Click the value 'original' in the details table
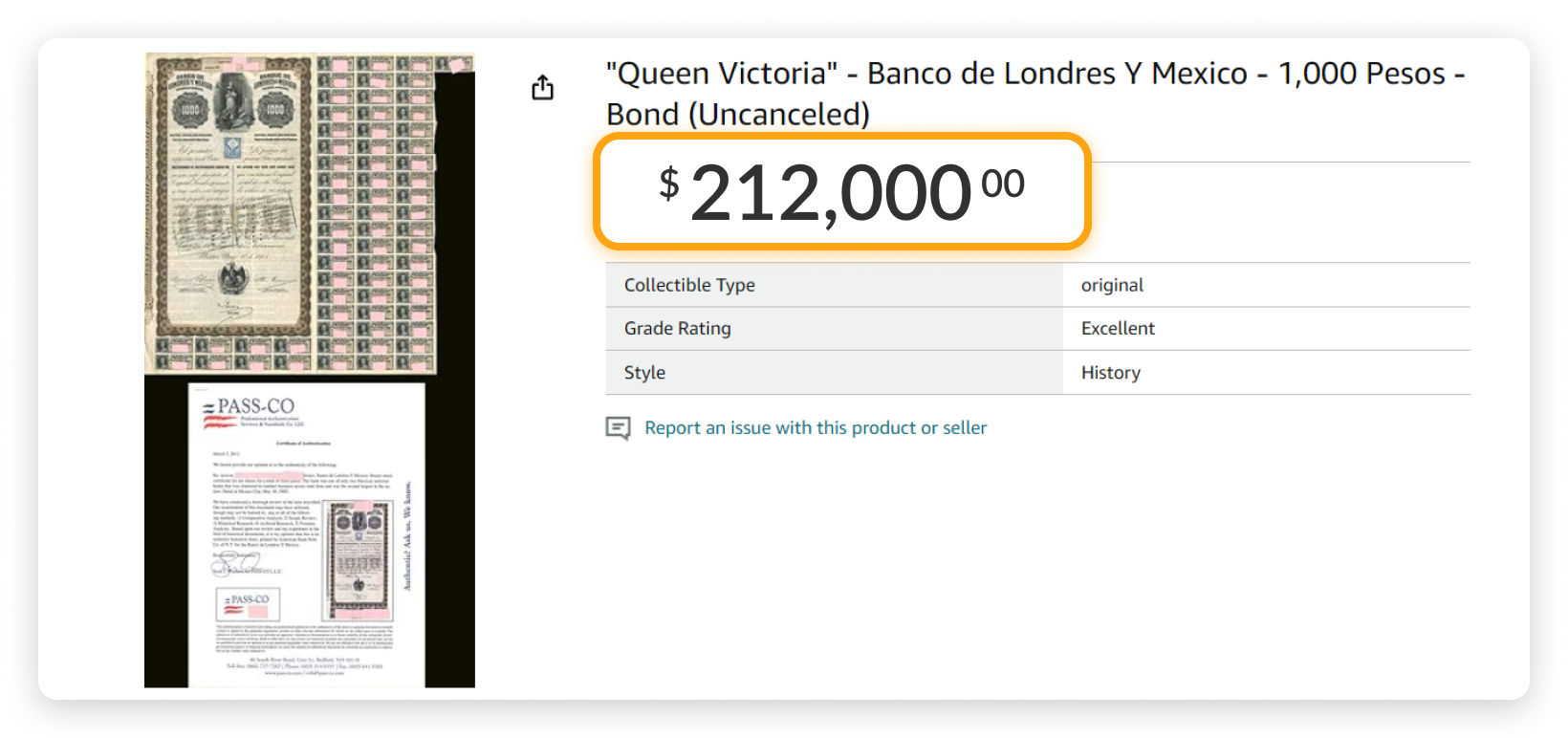Viewport: 1568px width, 738px height. point(1112,284)
